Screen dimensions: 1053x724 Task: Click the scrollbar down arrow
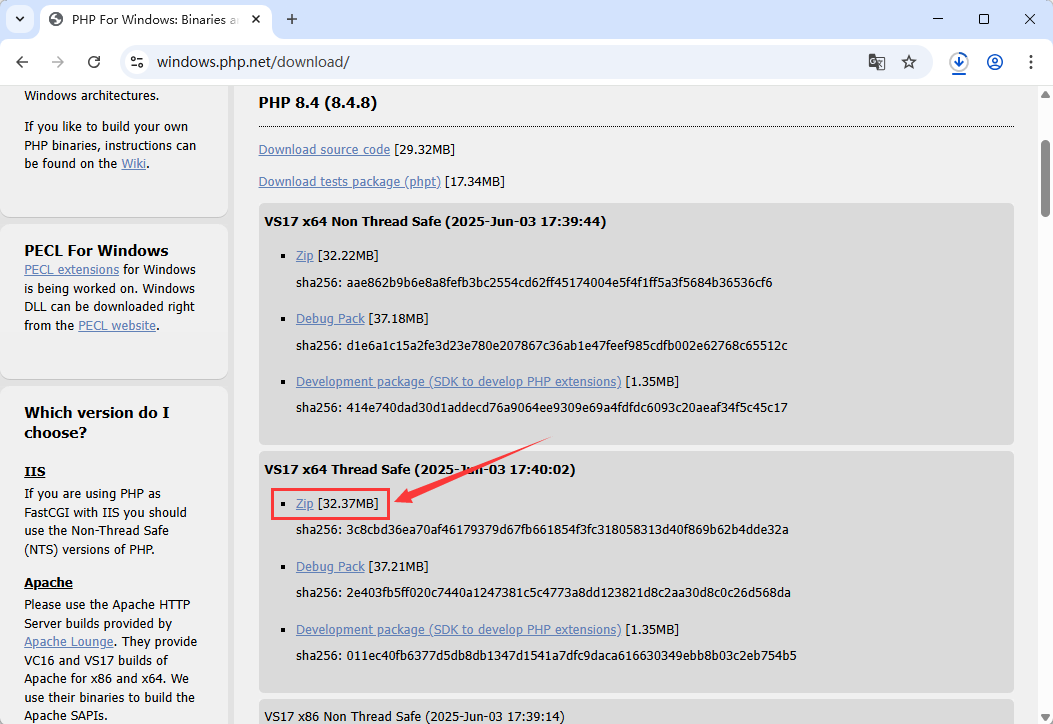(x=1046, y=717)
